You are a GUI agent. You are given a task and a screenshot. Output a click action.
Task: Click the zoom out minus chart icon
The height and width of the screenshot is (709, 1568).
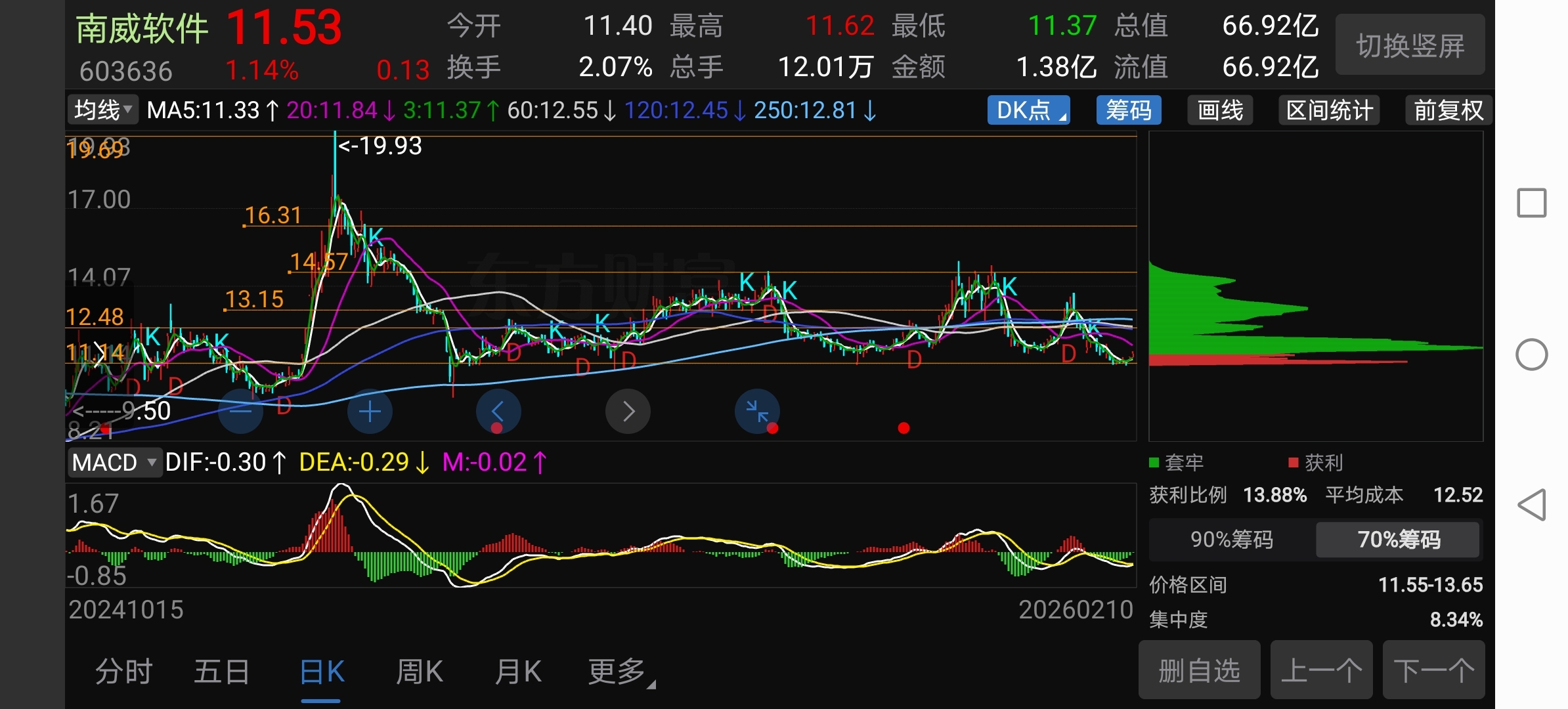coord(240,412)
